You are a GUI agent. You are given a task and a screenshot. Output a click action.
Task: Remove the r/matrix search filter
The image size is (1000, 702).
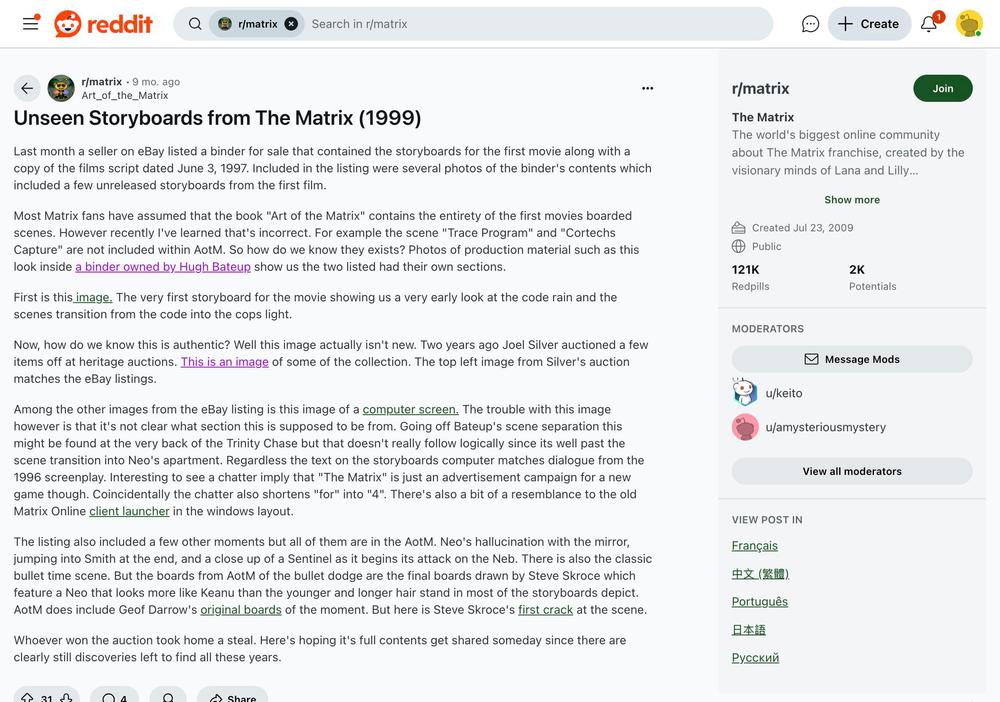(x=291, y=24)
